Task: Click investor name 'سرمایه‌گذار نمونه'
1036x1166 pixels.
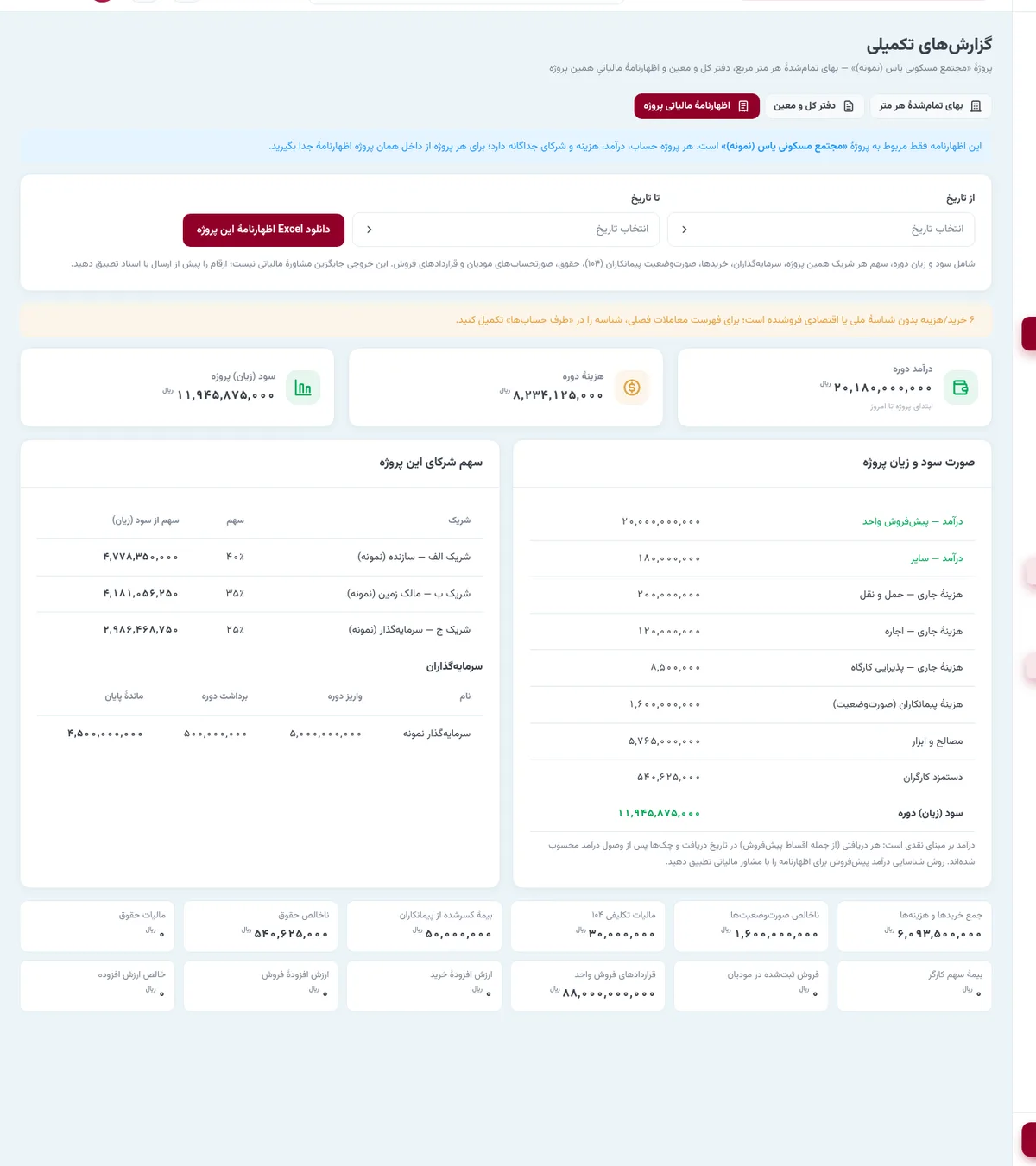Action: pyautogui.click(x=437, y=734)
